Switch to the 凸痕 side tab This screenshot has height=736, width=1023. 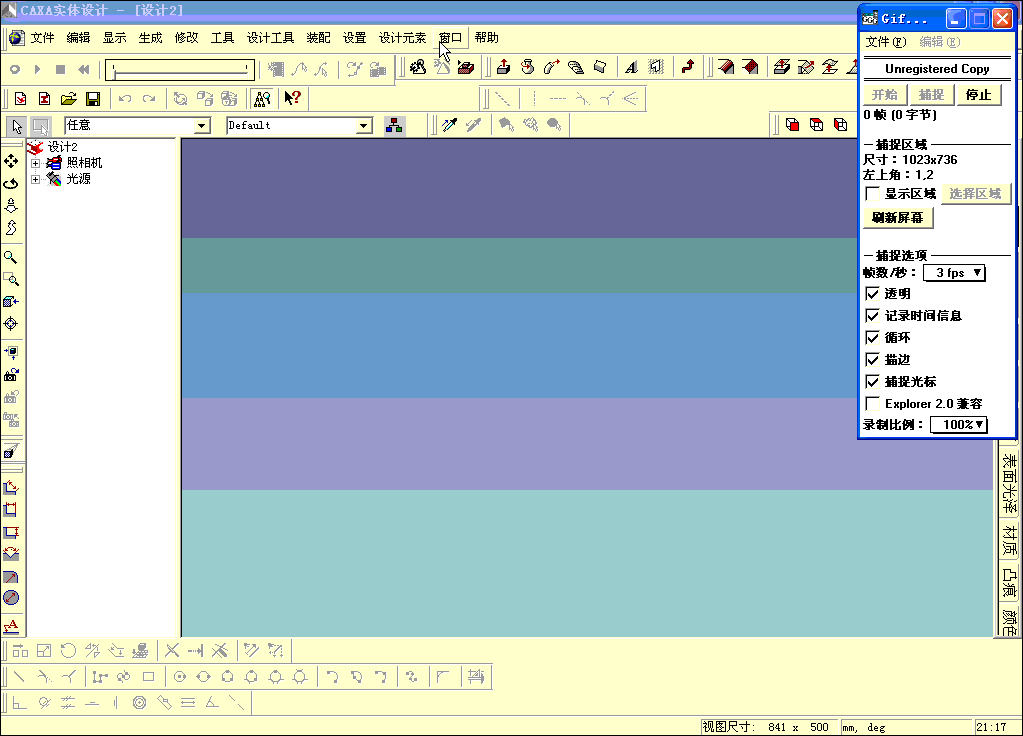1009,583
